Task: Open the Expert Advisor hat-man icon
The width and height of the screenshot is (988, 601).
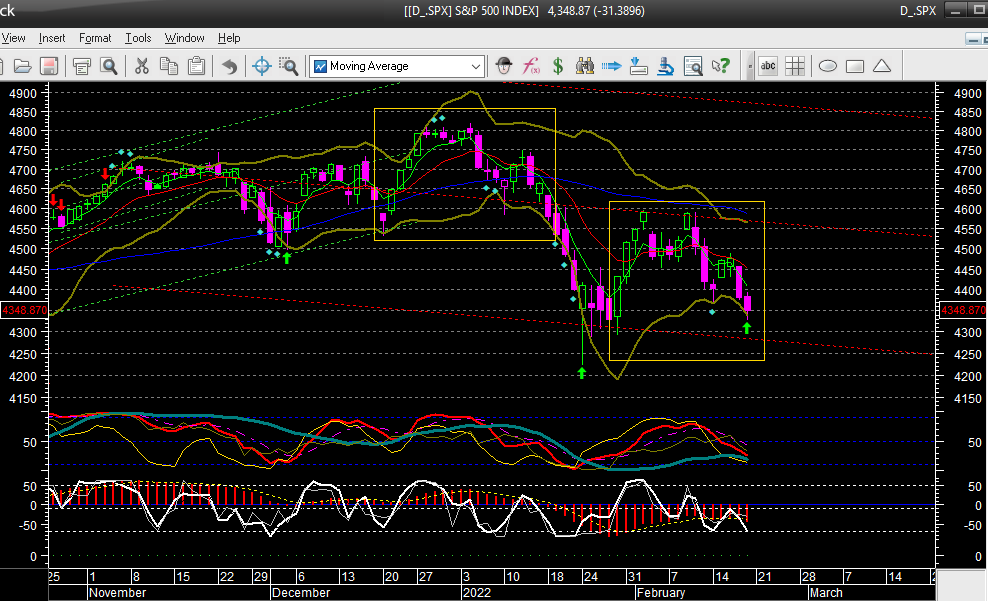Action: (x=505, y=66)
